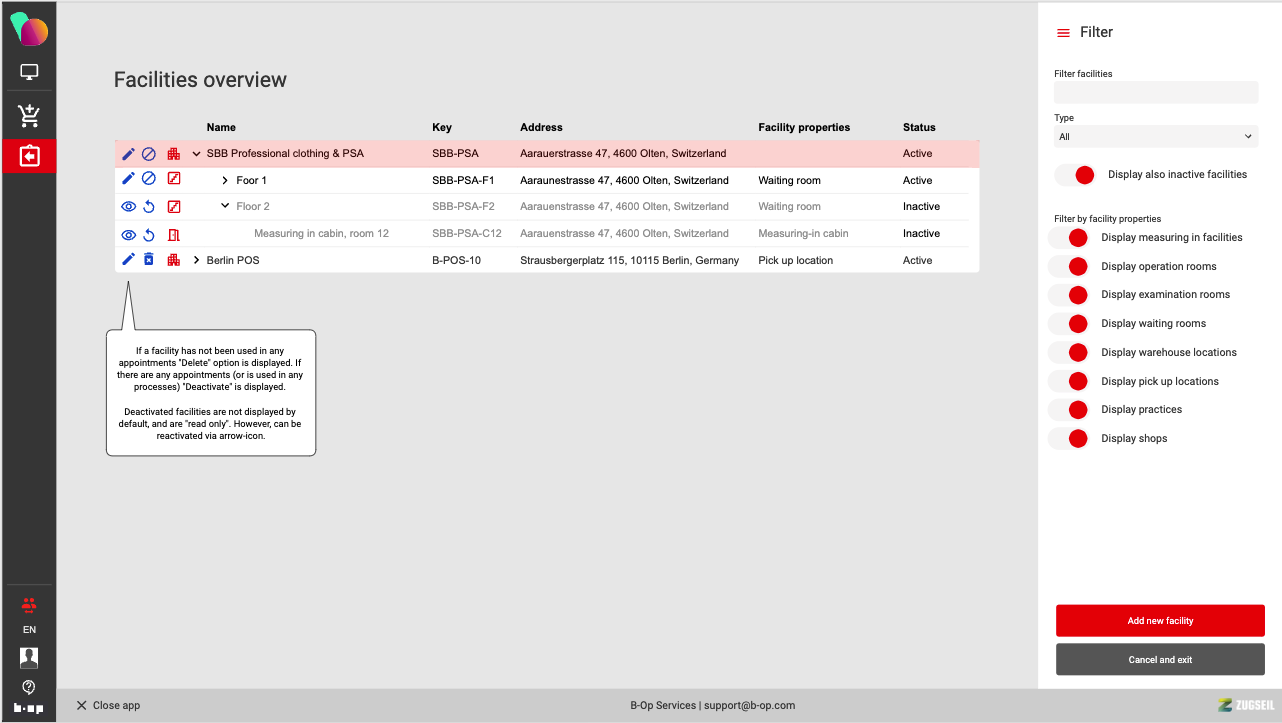Viewport: 1282px width, 723px height.
Task: Disable Display waiting rooms switch
Action: pyautogui.click(x=1068, y=324)
